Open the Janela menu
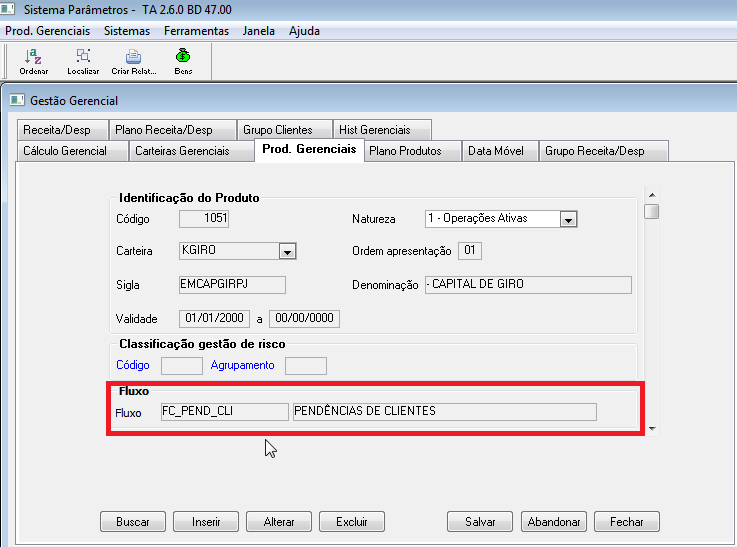 (259, 31)
